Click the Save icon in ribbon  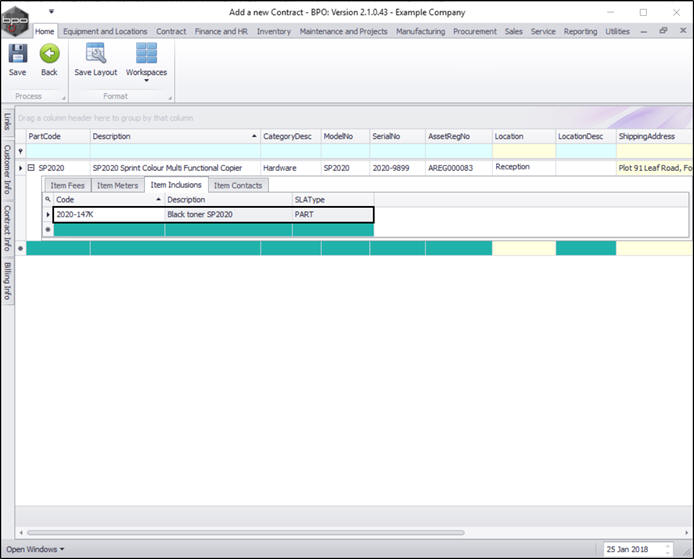[18, 54]
